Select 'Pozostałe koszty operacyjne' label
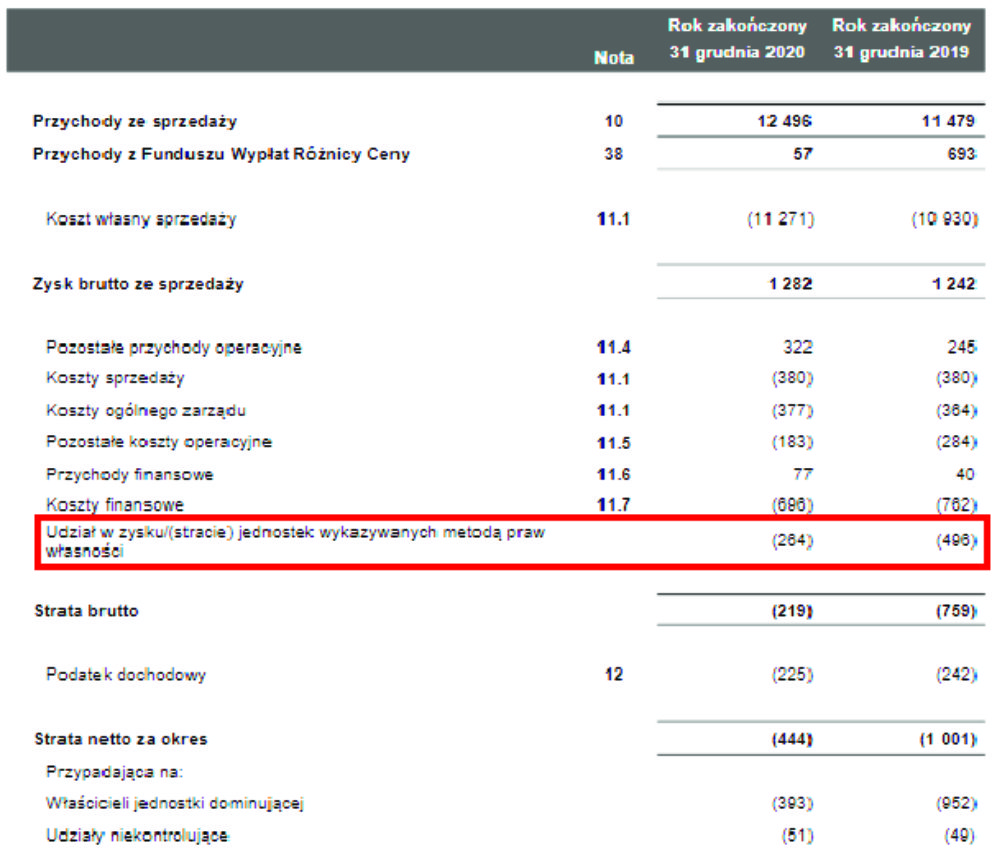The image size is (995, 852). [x=159, y=442]
